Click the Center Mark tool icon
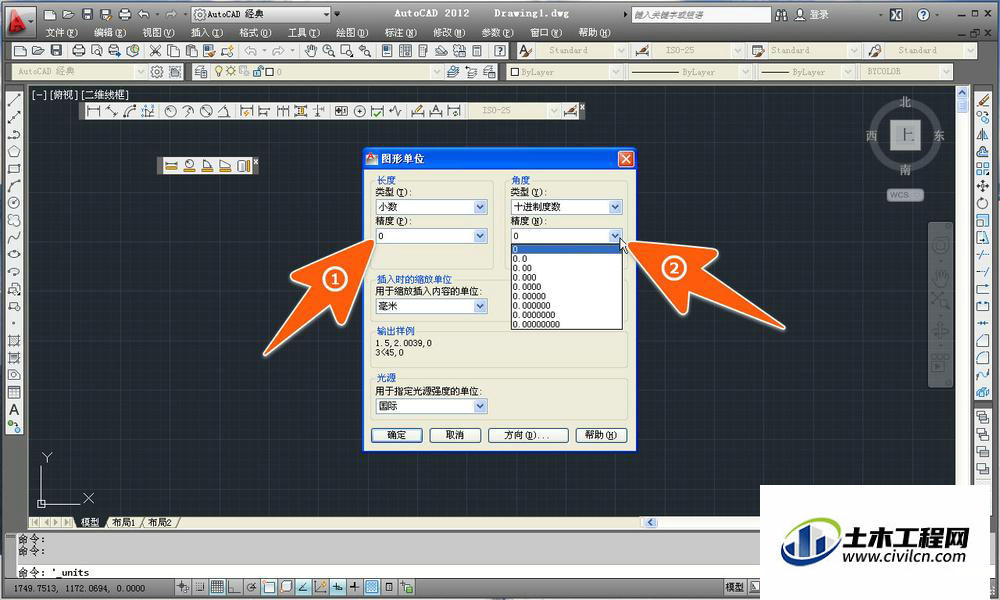 [x=360, y=111]
